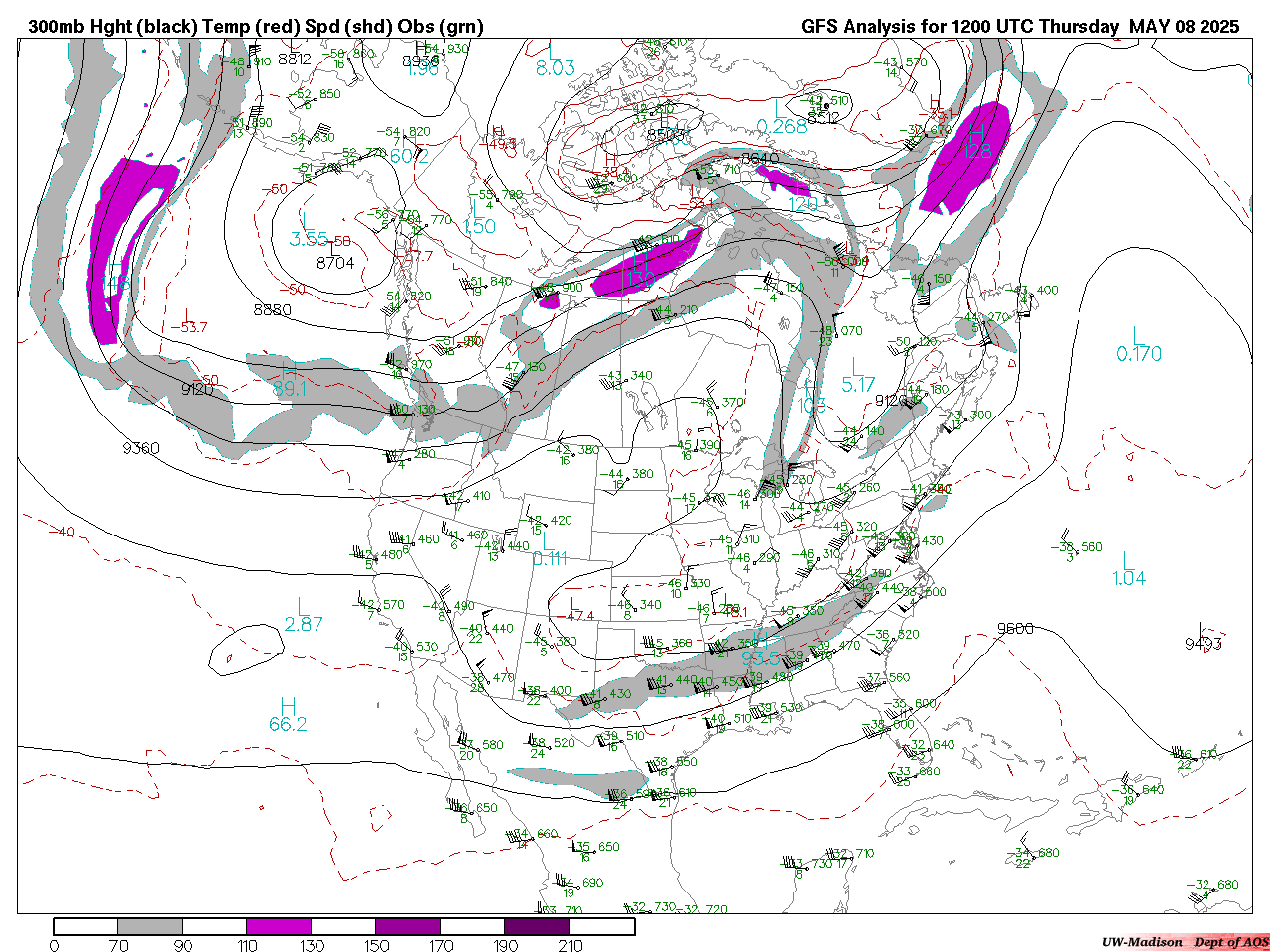The width and height of the screenshot is (1270, 952).
Task: Click the GFS Analysis date title text
Action: (x=1020, y=27)
